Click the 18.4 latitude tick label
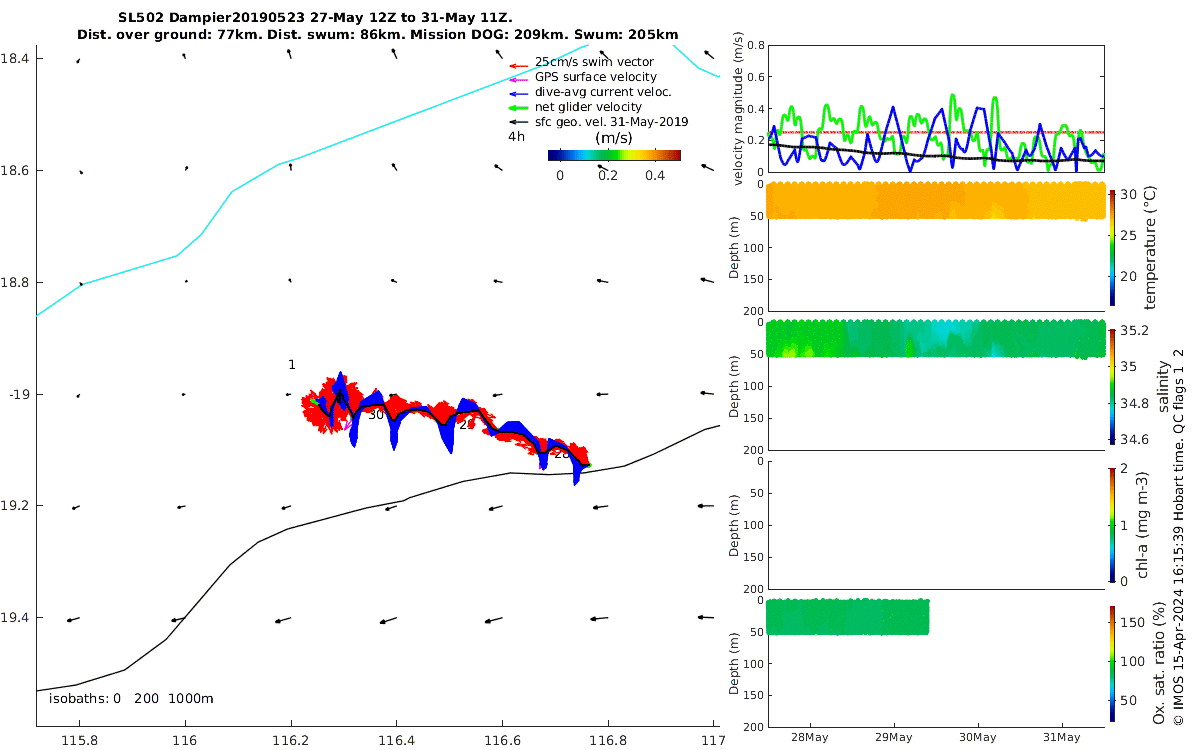The image size is (1200, 750). click(x=16, y=59)
